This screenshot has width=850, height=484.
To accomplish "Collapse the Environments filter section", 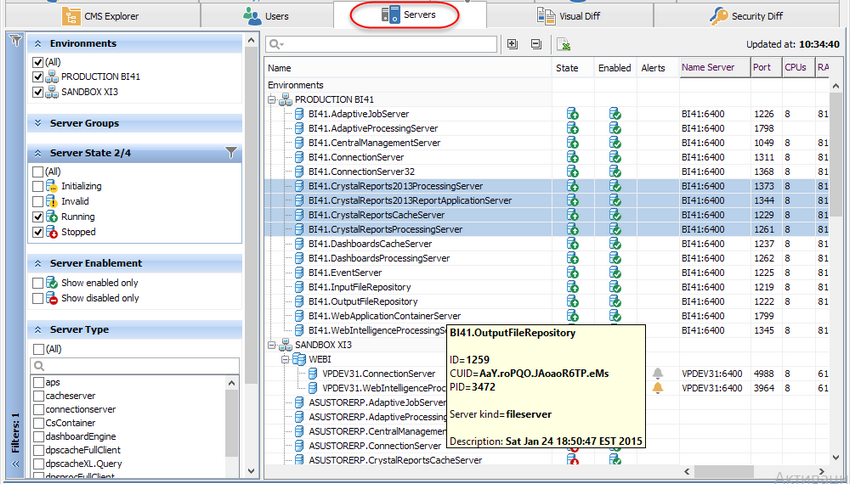I will (x=38, y=44).
